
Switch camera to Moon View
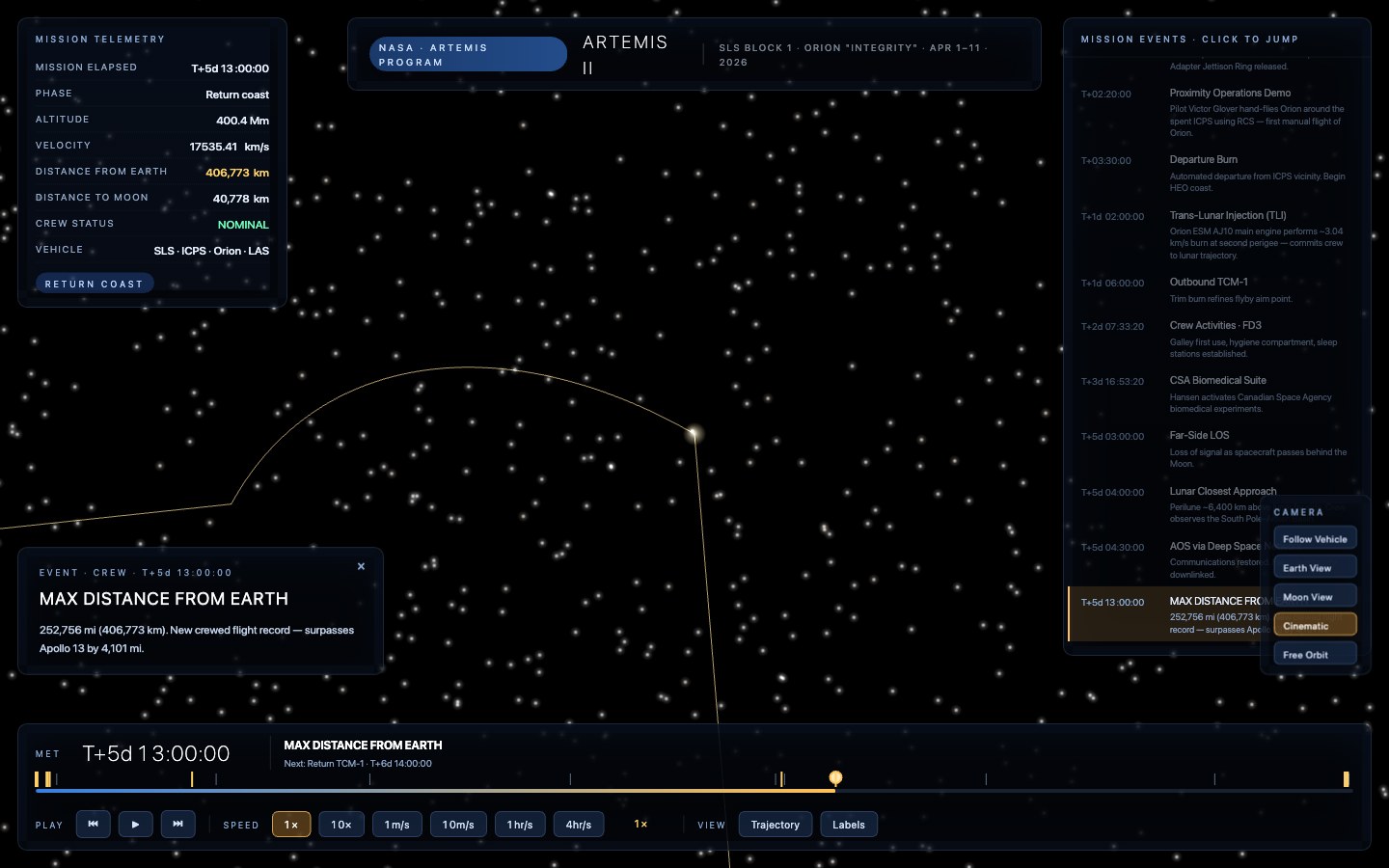pyautogui.click(x=1315, y=597)
